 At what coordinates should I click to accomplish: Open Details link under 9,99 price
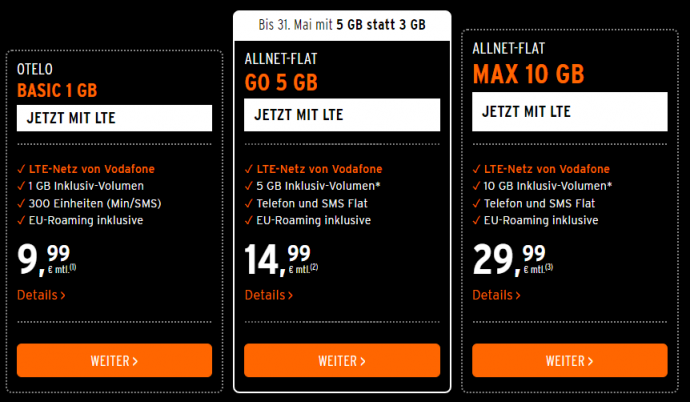tap(41, 295)
